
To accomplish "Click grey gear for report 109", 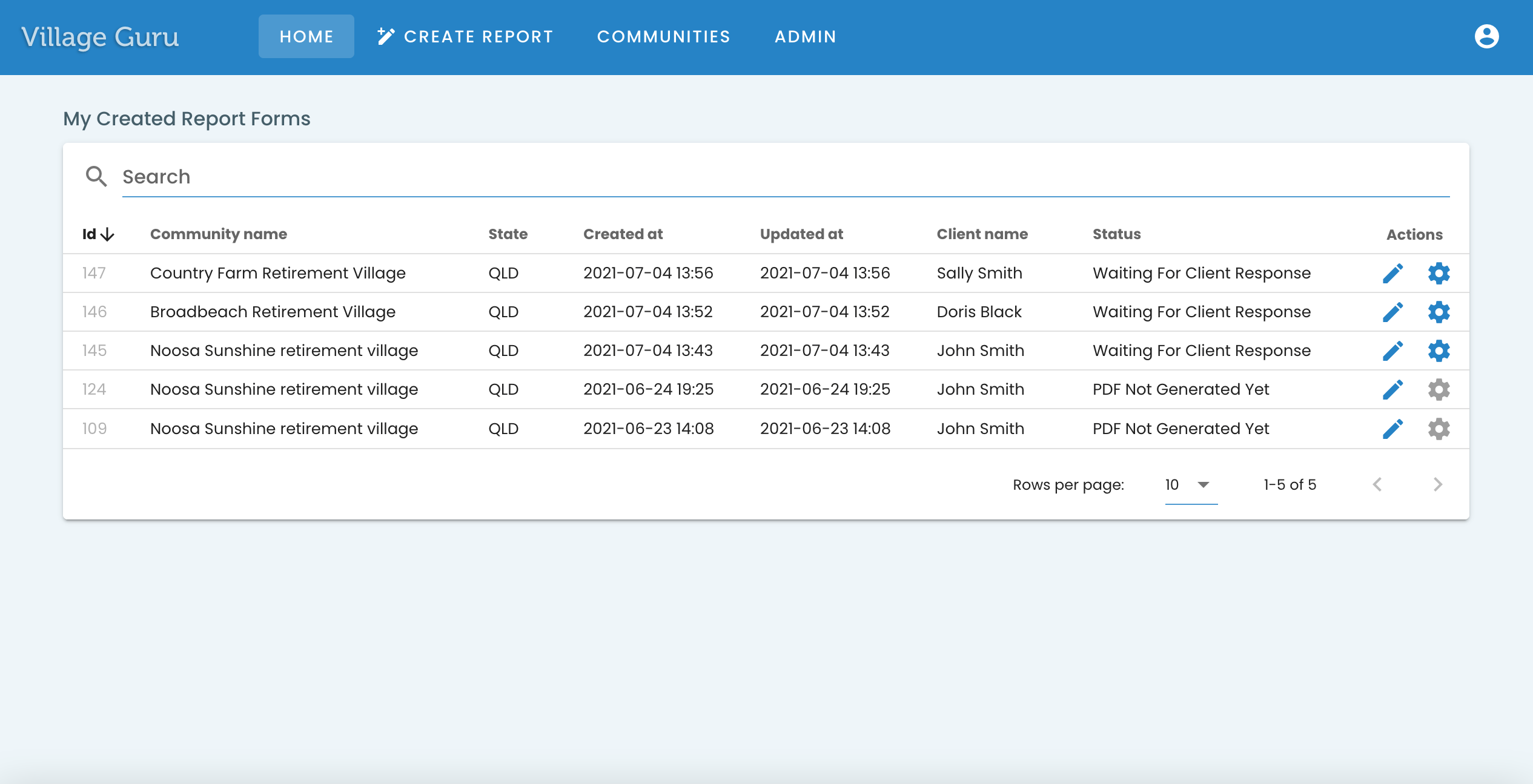I will click(x=1439, y=429).
